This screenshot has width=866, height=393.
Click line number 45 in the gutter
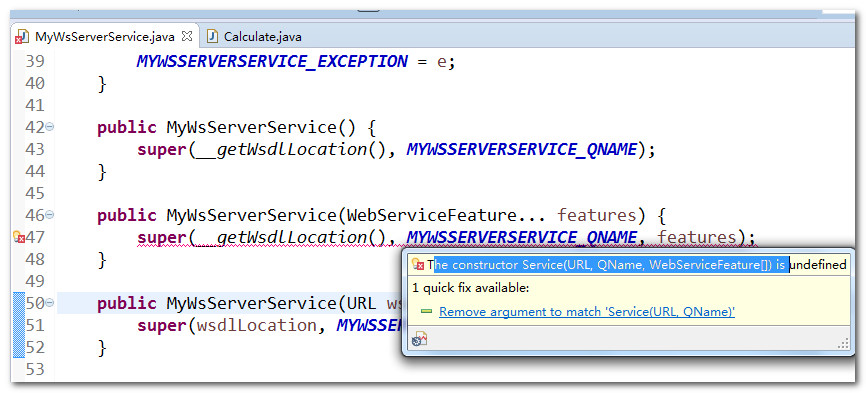(x=35, y=193)
